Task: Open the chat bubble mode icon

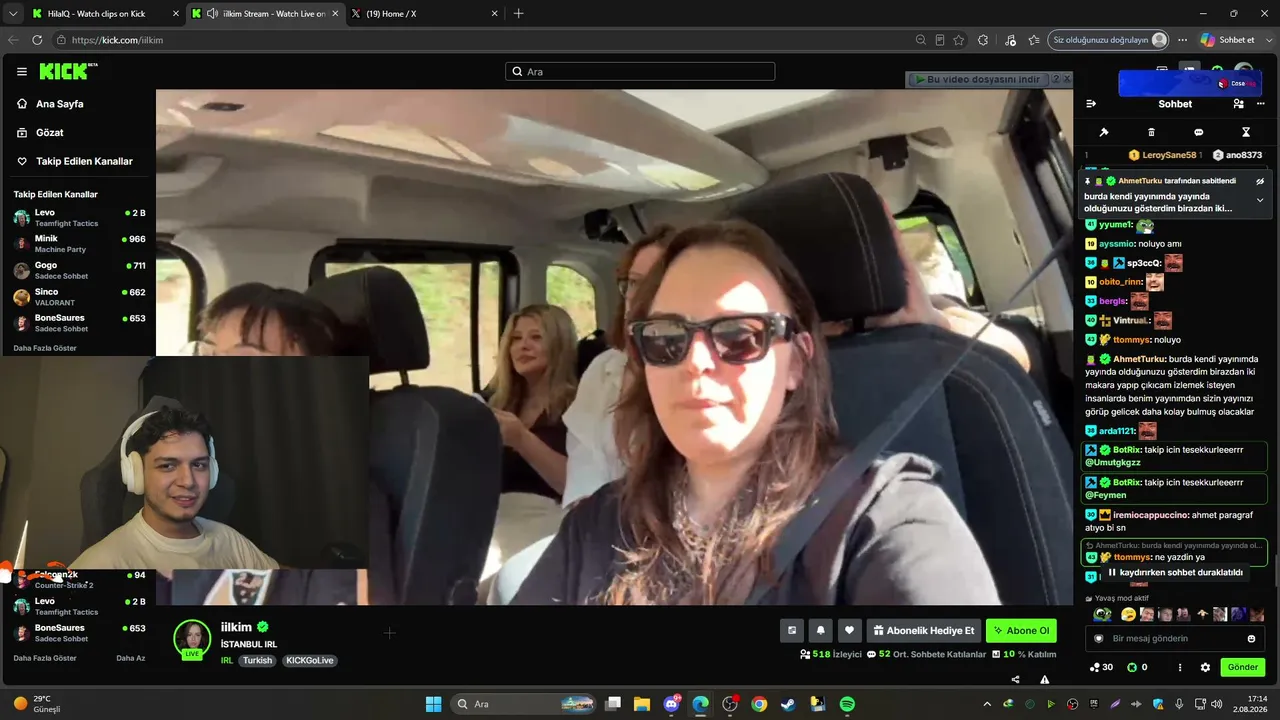Action: pos(1198,132)
